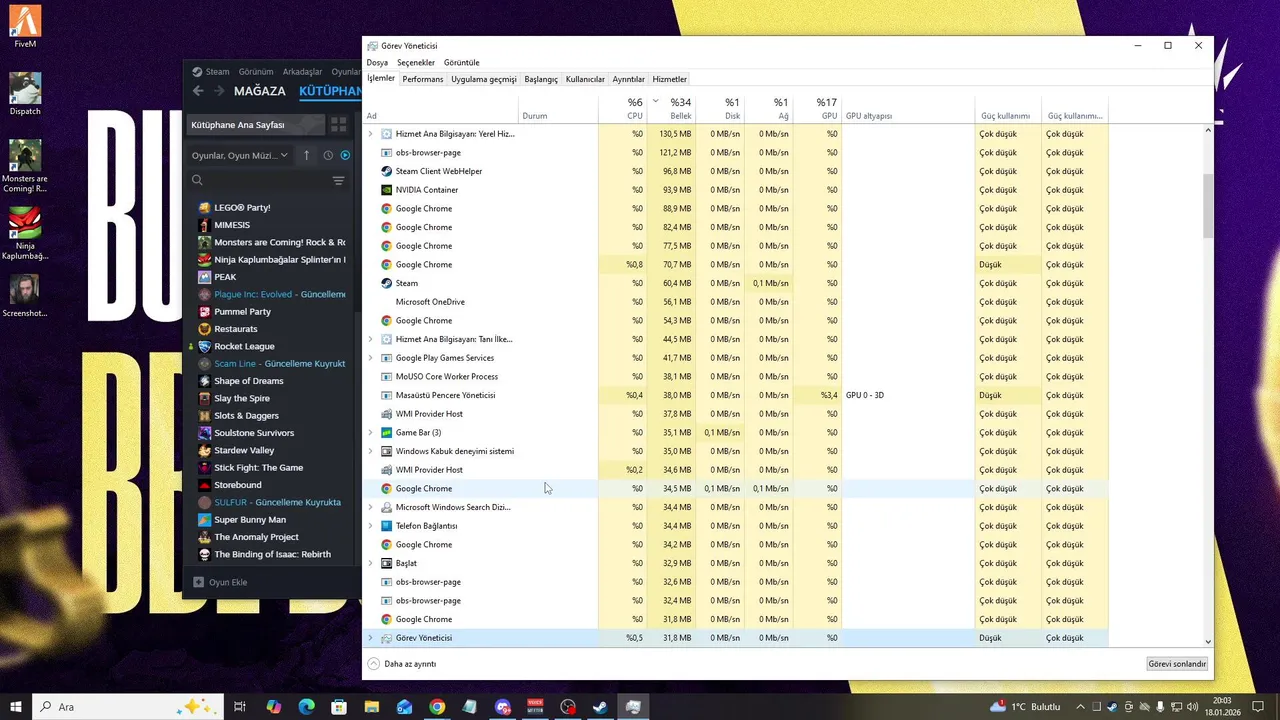Image resolution: width=1280 pixels, height=720 pixels.
Task: Expand the Başlat process group
Action: coord(370,563)
